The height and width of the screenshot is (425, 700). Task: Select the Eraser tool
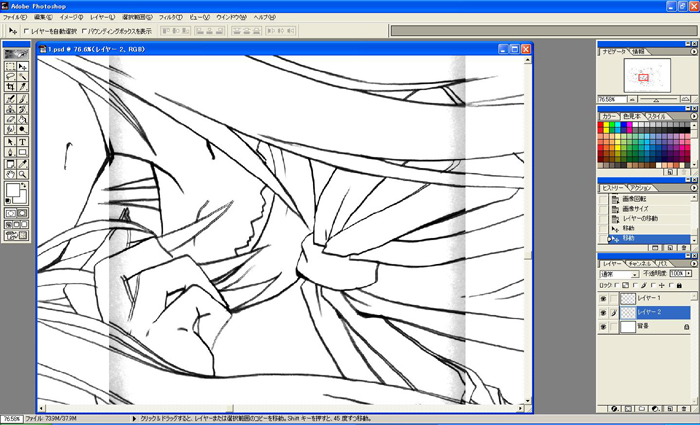pyautogui.click(x=10, y=120)
